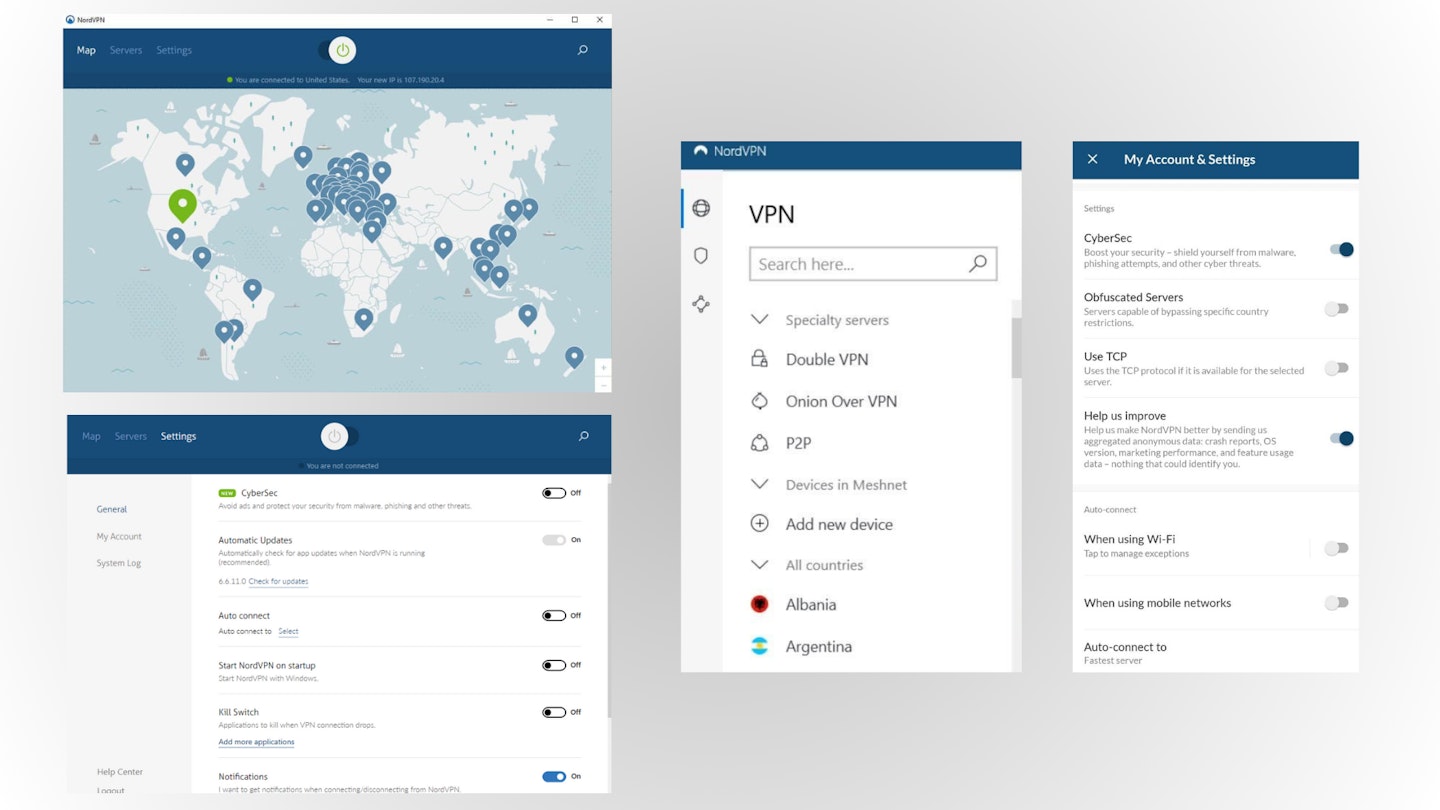Toggle Auto connect switch
Screen dimensions: 1440x810
pos(554,616)
